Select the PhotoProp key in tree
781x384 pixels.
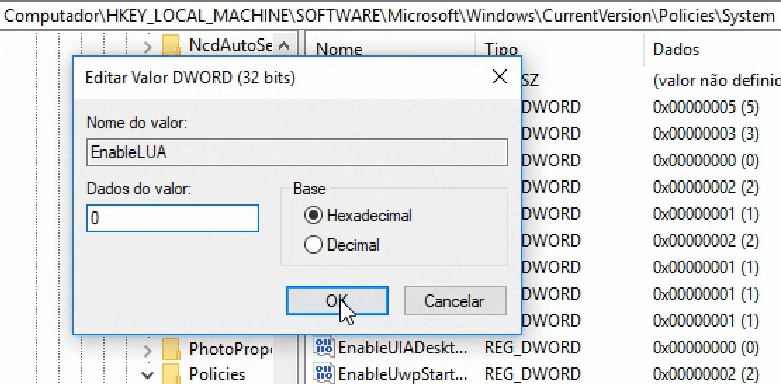coord(230,349)
